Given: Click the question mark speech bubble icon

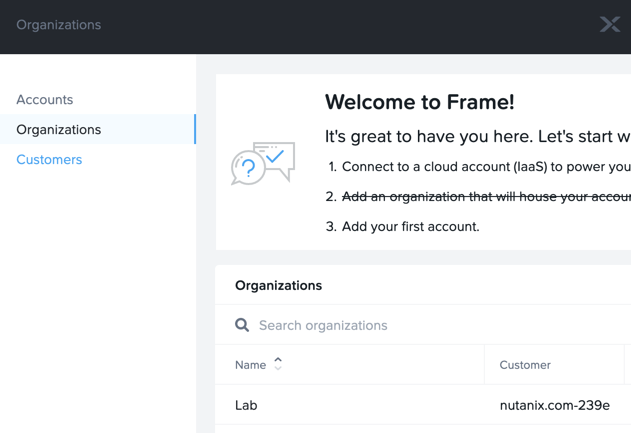Looking at the screenshot, I should coord(247,169).
